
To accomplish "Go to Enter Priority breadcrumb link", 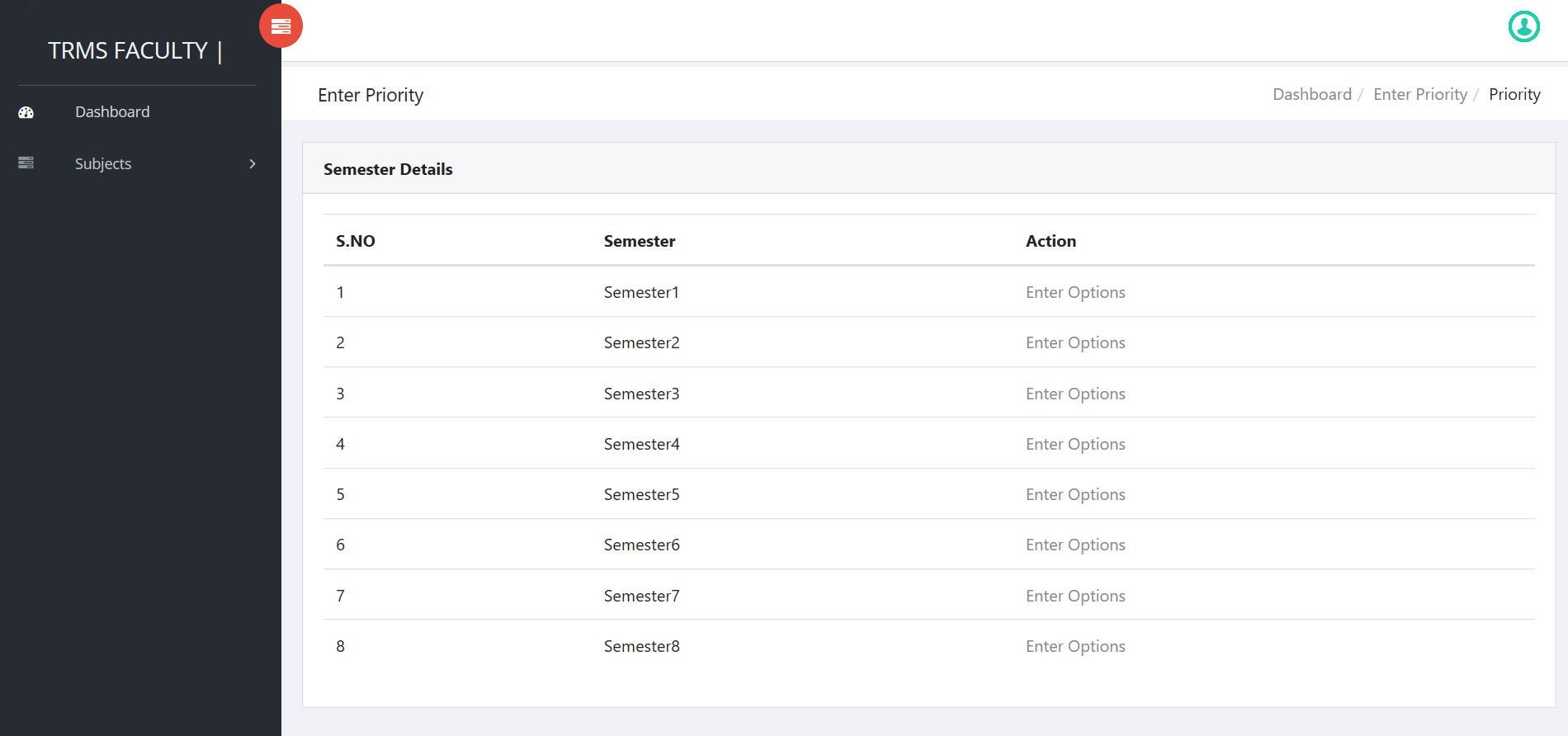I will [1420, 94].
